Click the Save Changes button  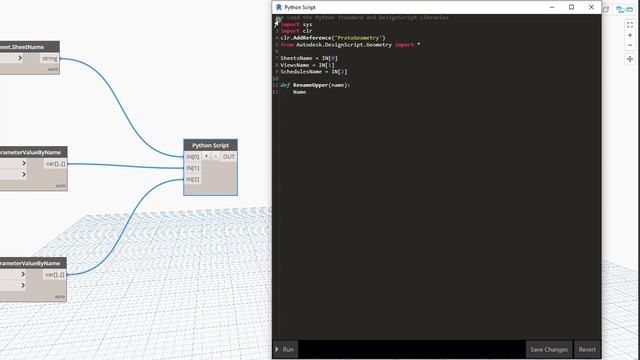[x=549, y=349]
